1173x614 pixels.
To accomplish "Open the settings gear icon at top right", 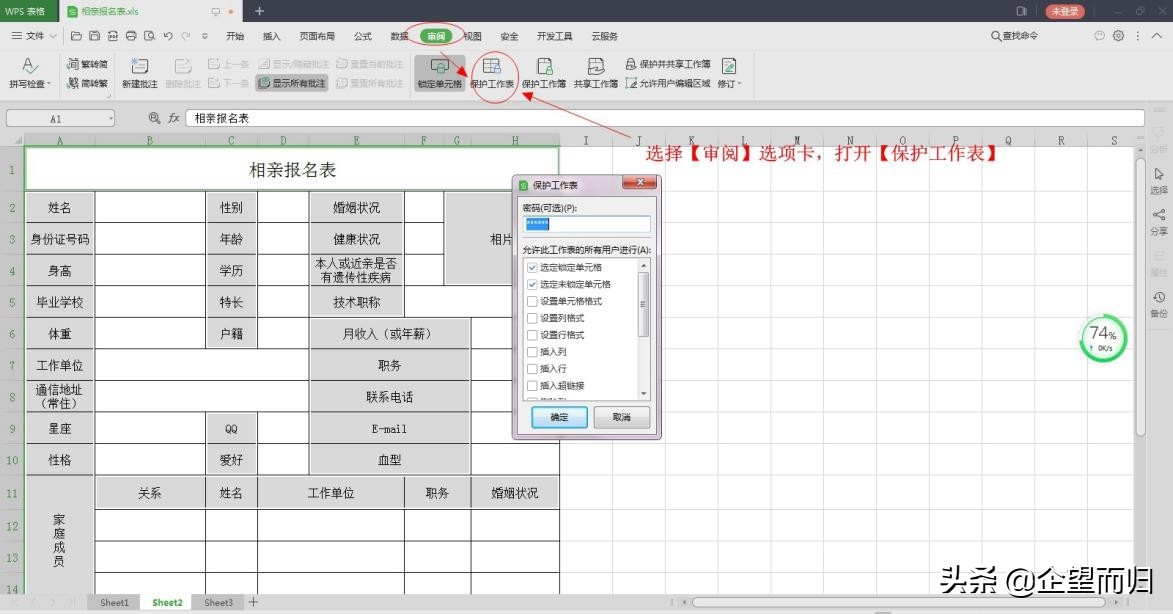I will point(1118,36).
